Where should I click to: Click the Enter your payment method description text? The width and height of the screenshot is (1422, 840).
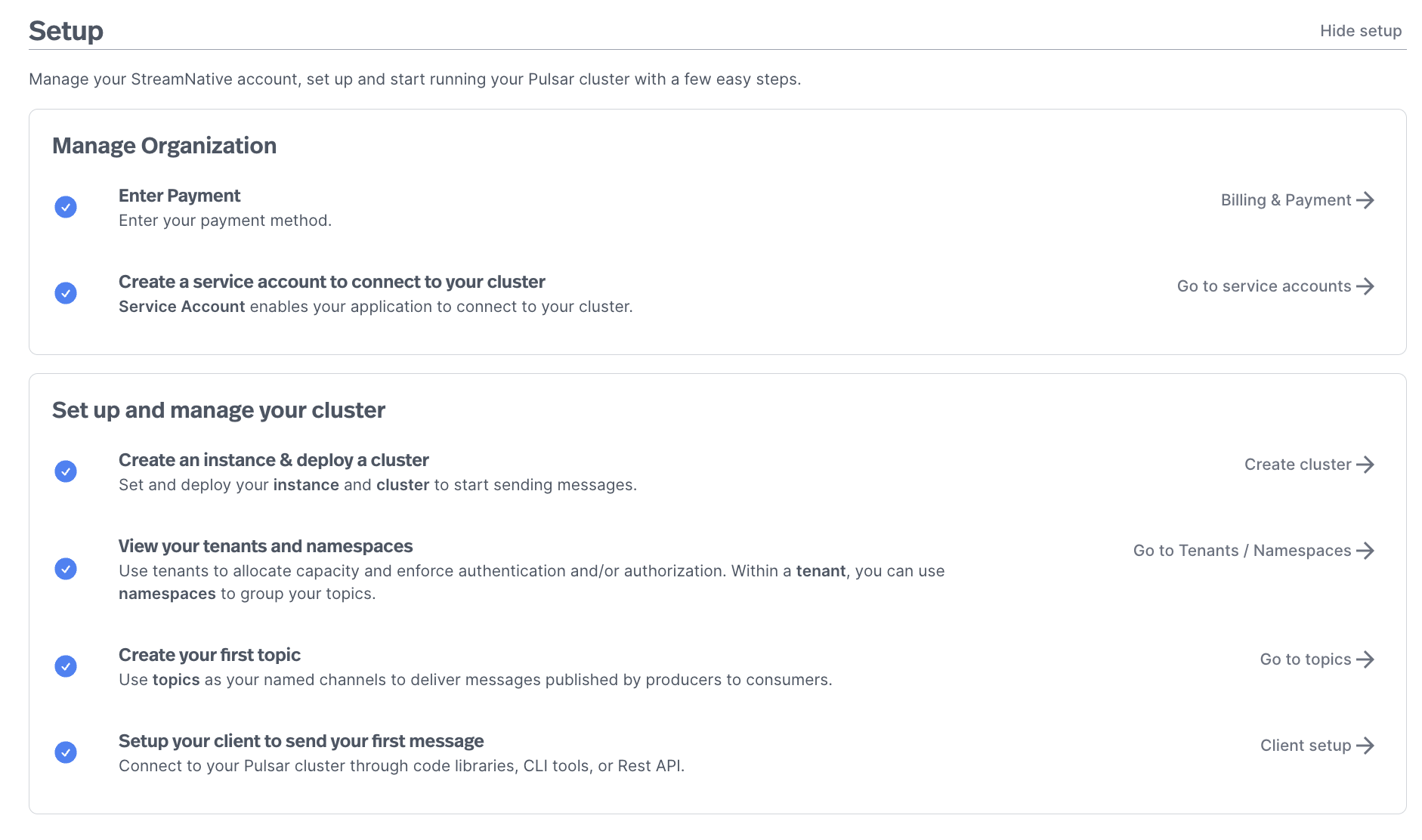[224, 221]
